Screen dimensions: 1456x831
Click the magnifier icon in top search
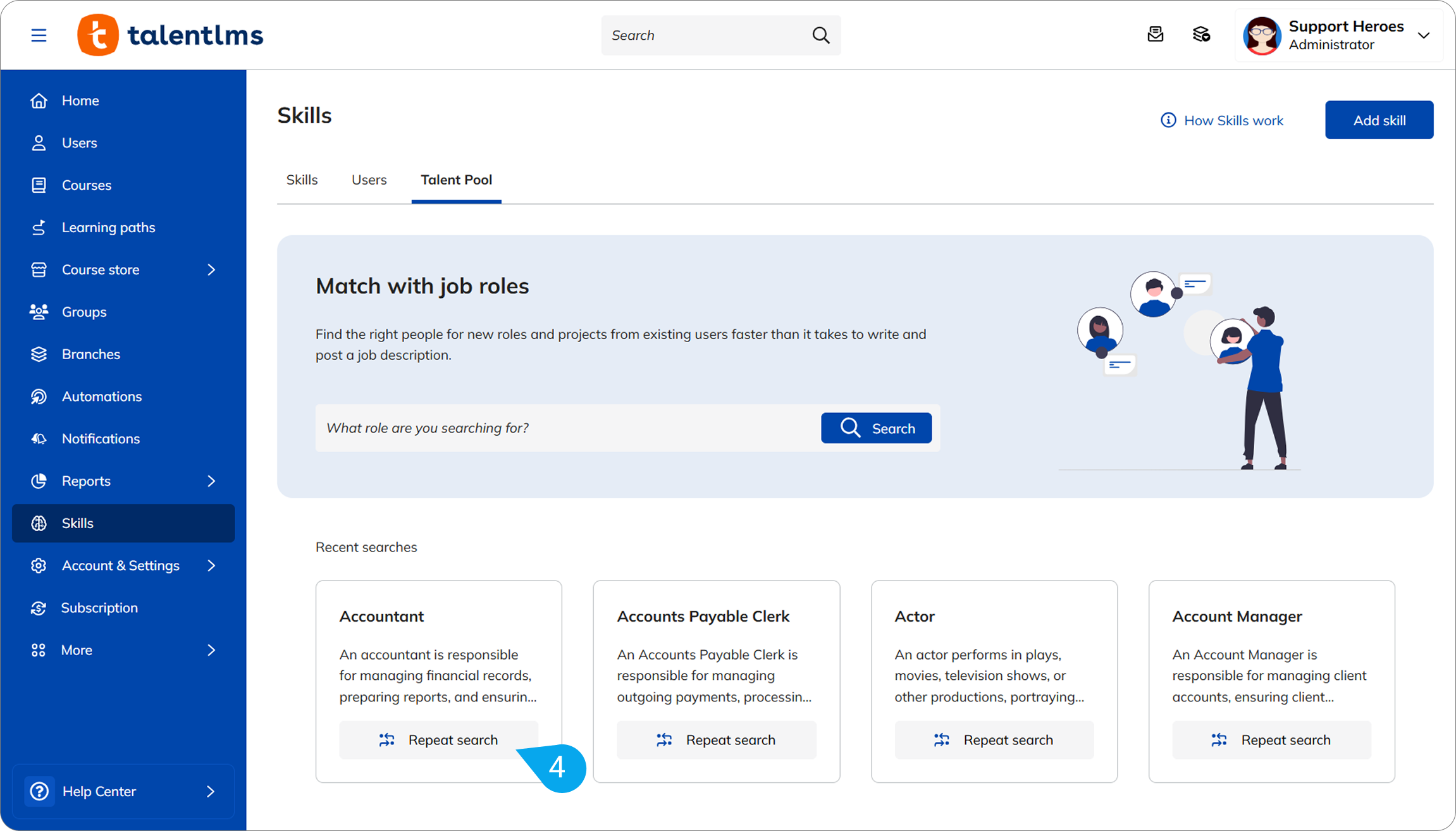point(820,35)
